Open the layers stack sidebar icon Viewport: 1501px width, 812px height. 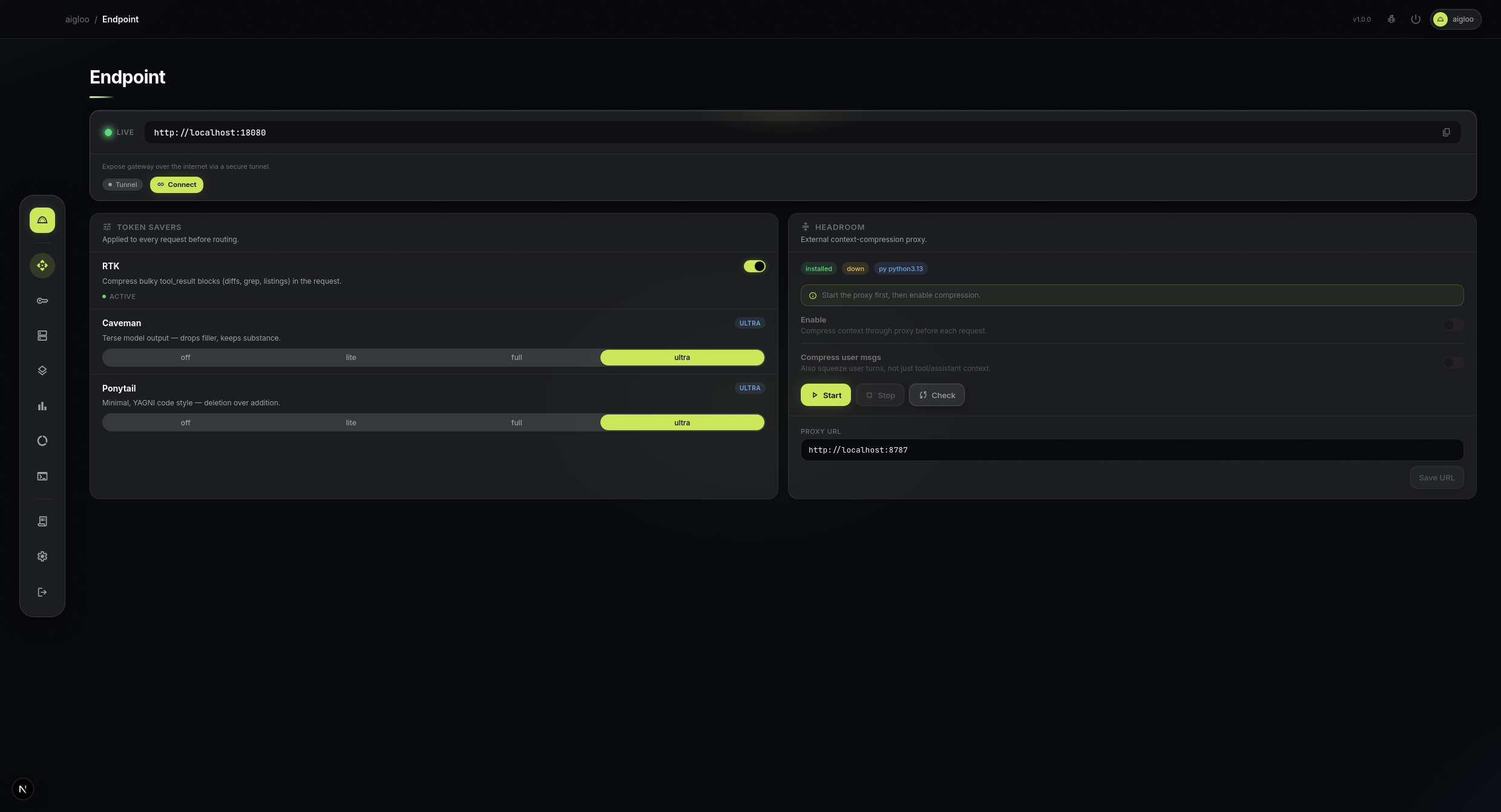click(x=42, y=371)
